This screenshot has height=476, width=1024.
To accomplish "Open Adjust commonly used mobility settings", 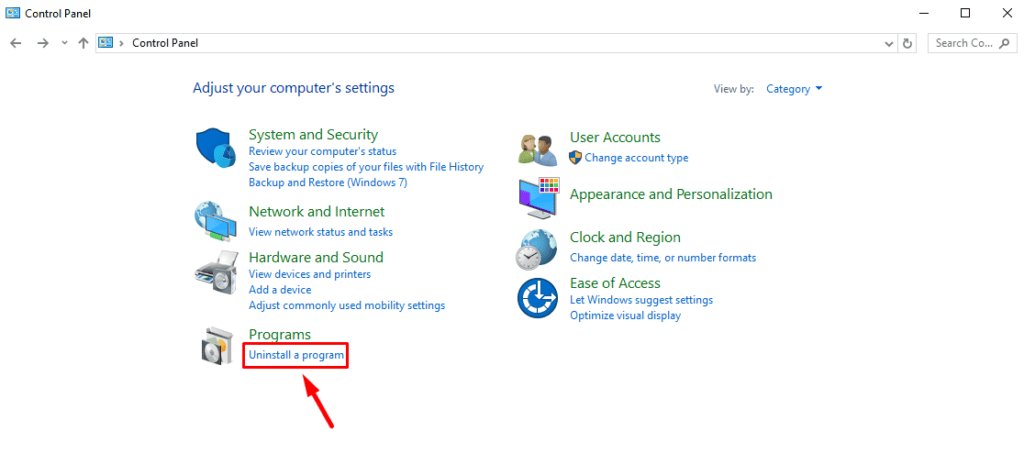I will [347, 306].
